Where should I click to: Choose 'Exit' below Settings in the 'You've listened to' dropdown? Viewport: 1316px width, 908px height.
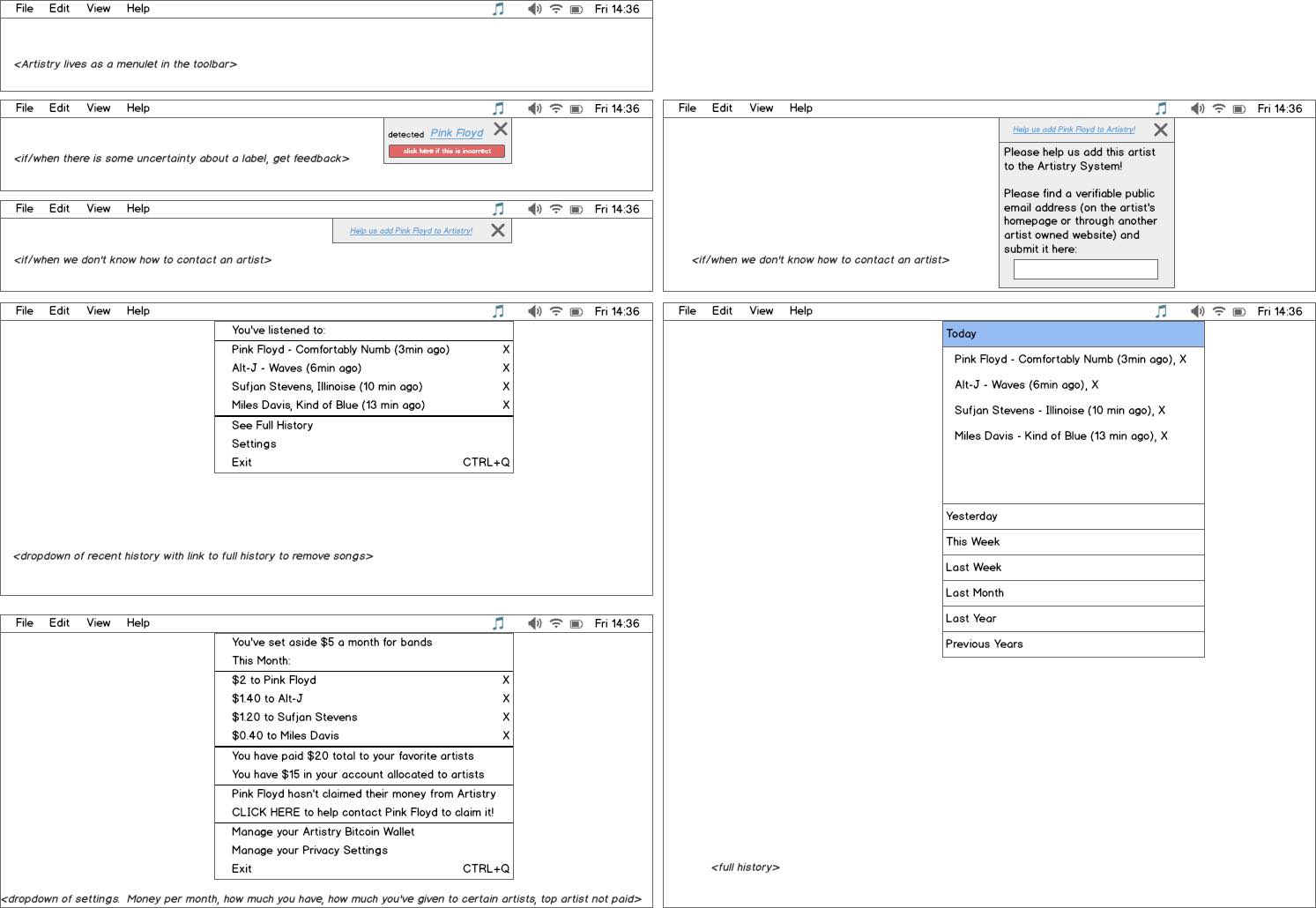364,463
